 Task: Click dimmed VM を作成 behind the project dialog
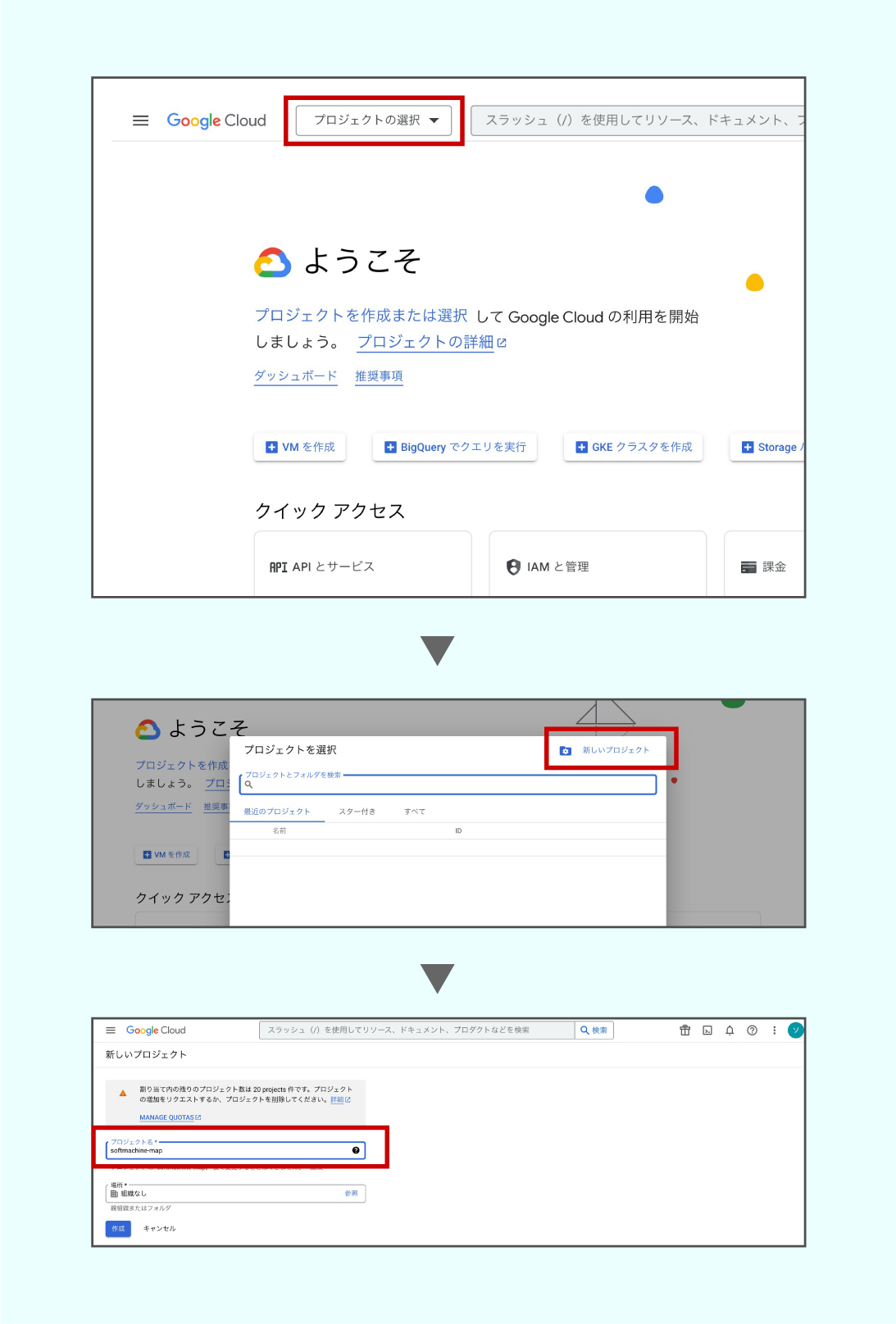(166, 854)
